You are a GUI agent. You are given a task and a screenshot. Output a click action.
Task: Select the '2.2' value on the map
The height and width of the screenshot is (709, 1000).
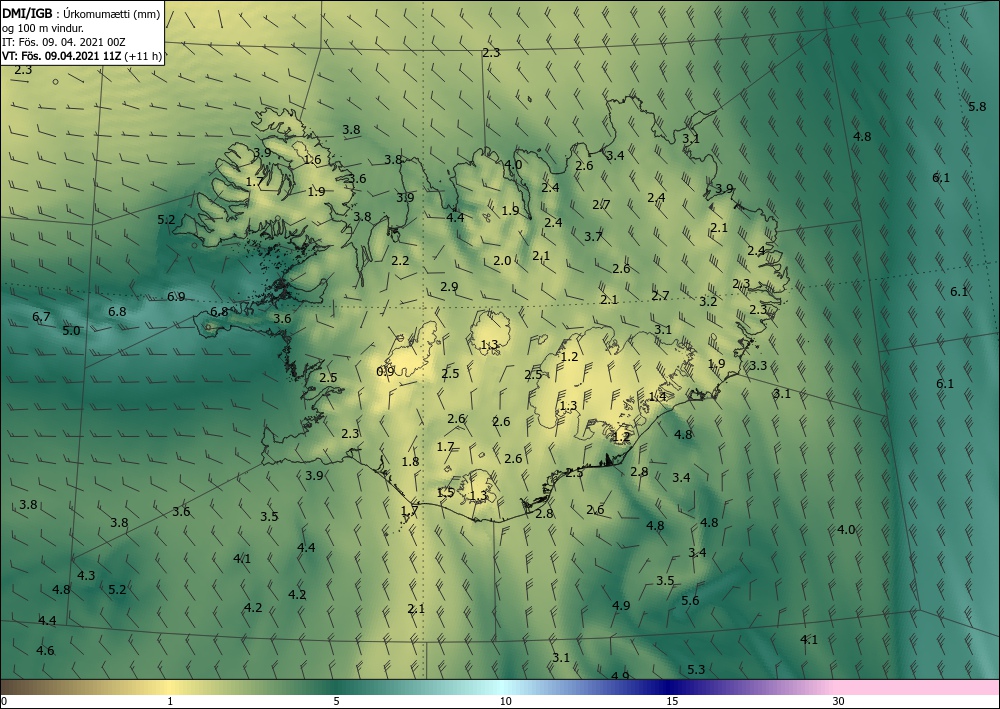click(x=400, y=260)
